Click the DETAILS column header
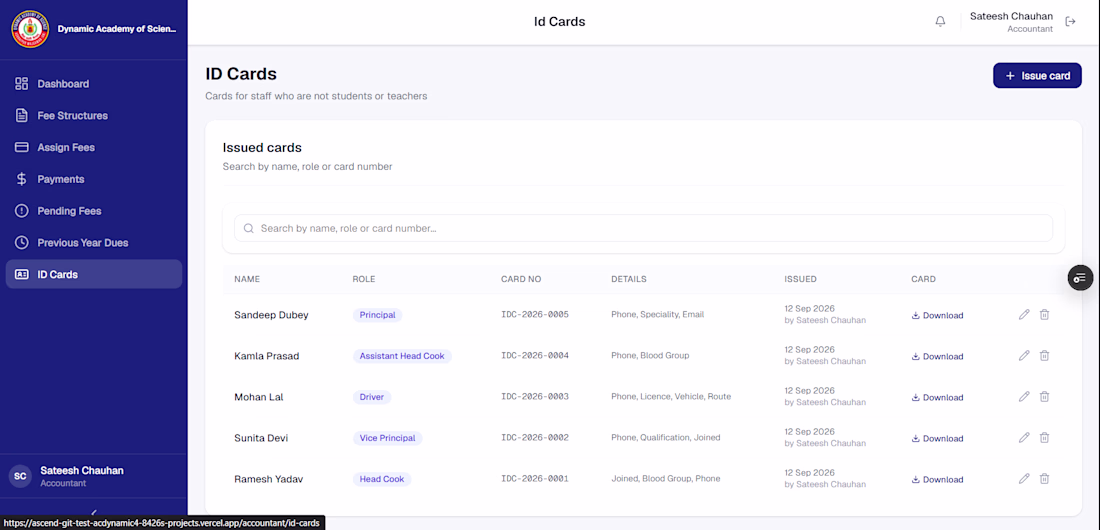Image resolution: width=1100 pixels, height=530 pixels. pos(629,279)
